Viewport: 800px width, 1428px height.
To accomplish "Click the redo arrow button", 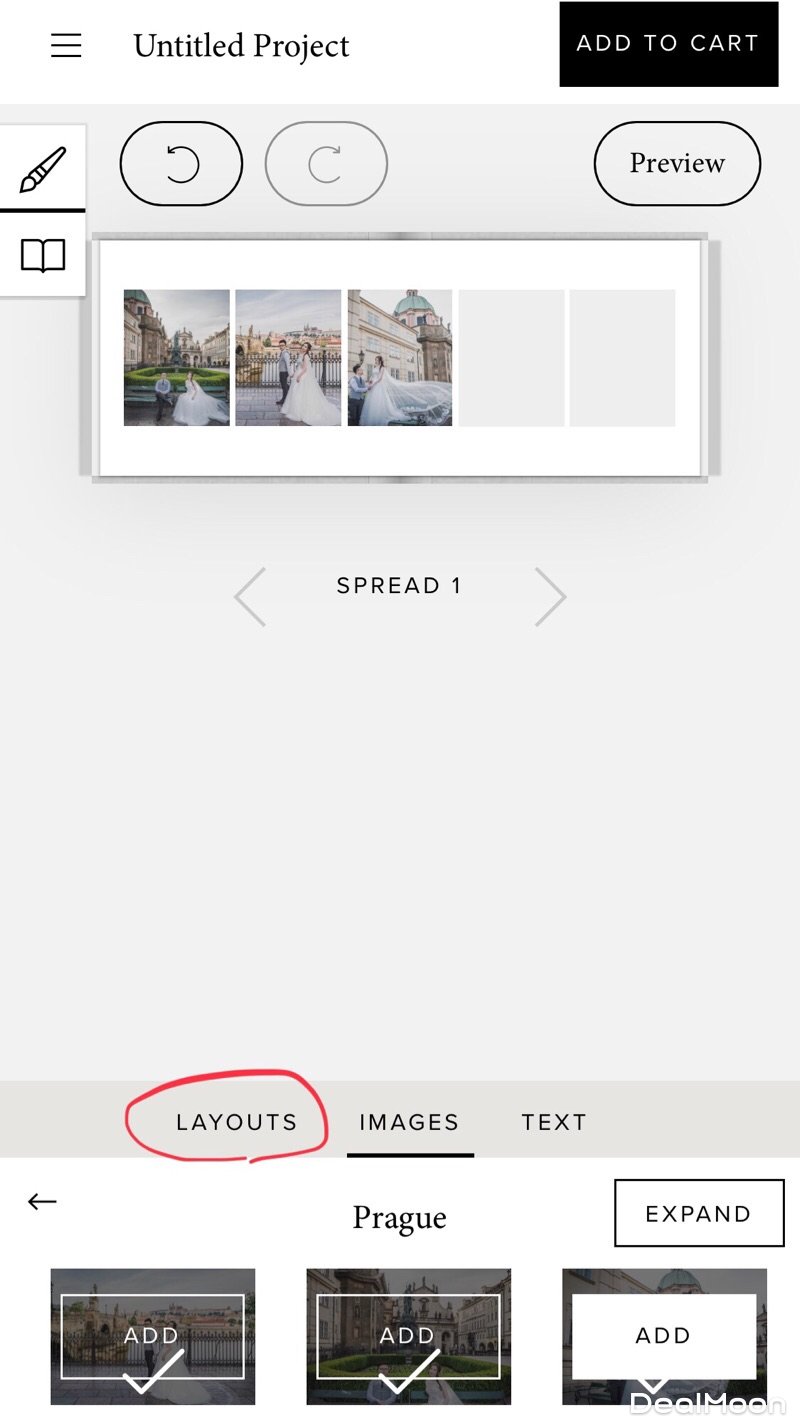I will [326, 164].
